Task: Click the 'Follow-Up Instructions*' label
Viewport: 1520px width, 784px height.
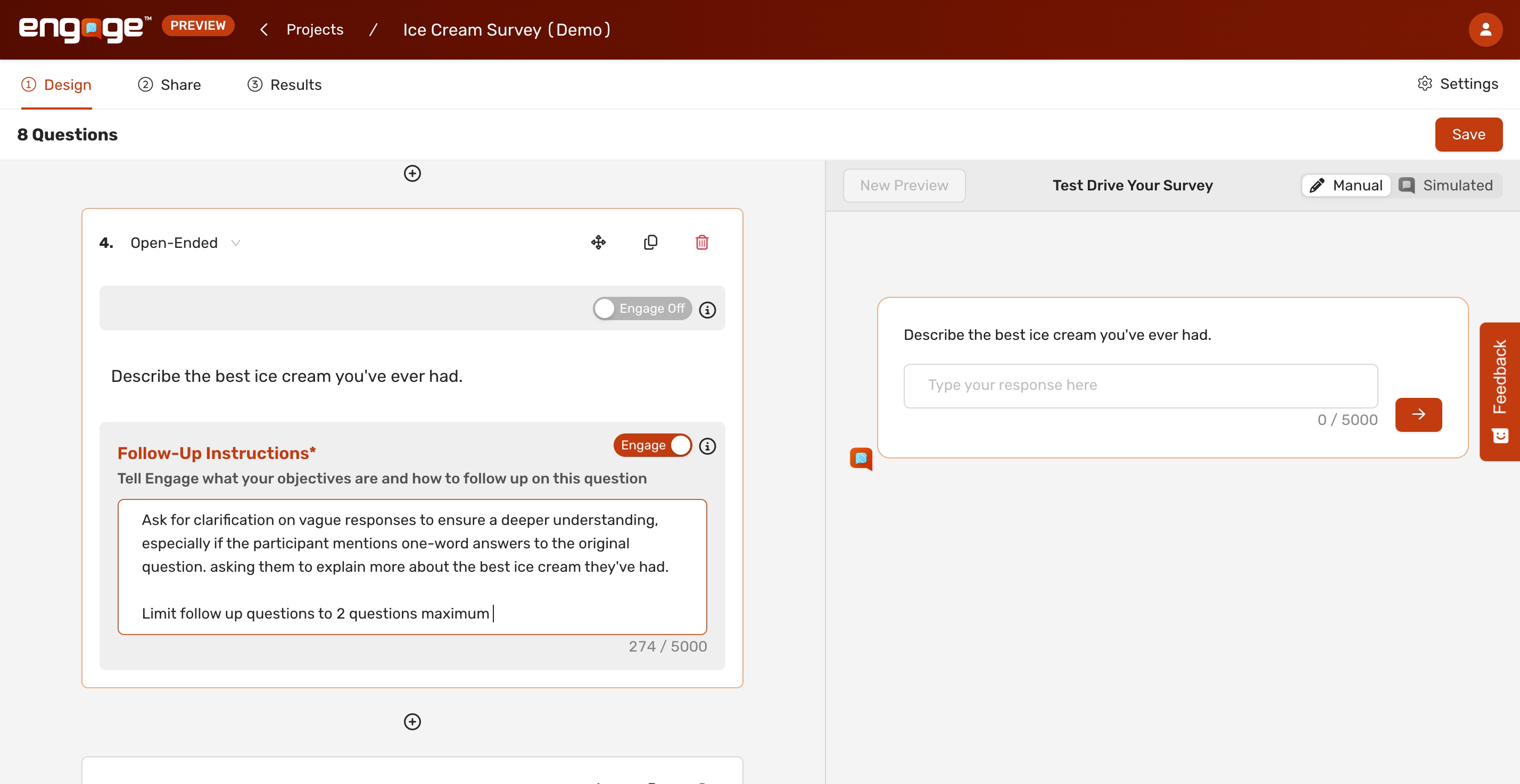Action: pos(217,453)
